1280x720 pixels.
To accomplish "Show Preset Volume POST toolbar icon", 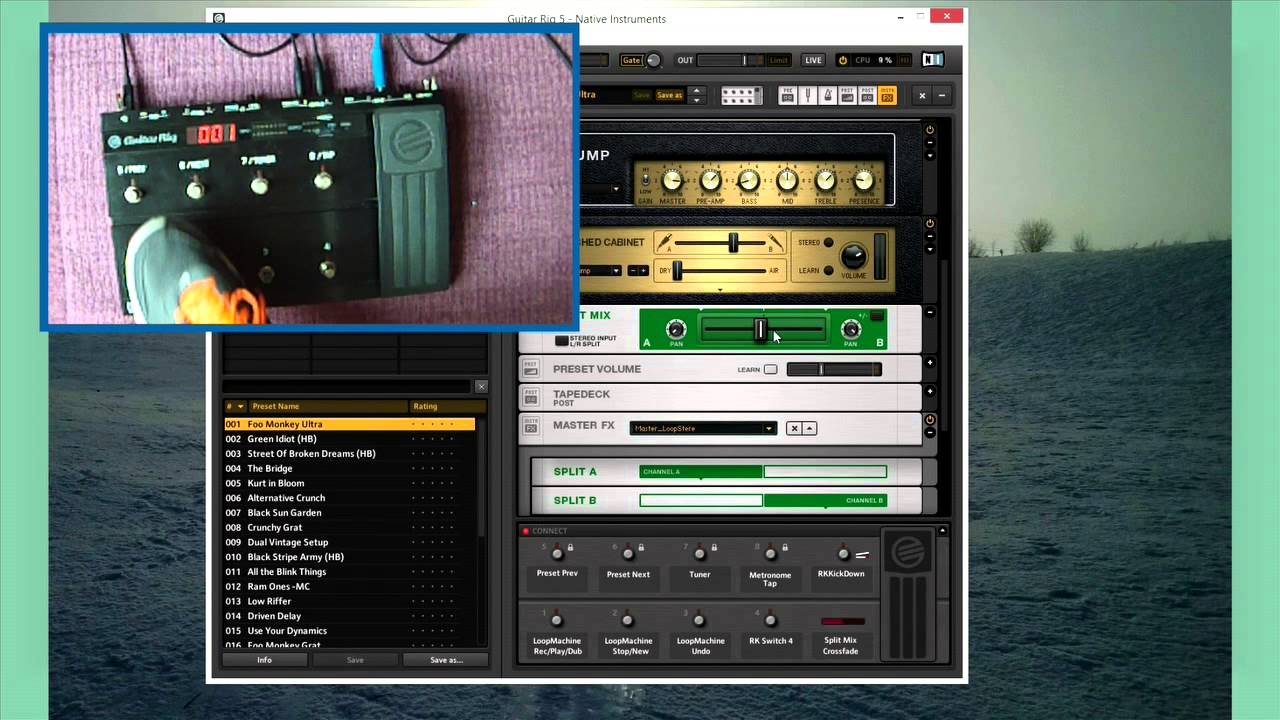I will point(847,95).
